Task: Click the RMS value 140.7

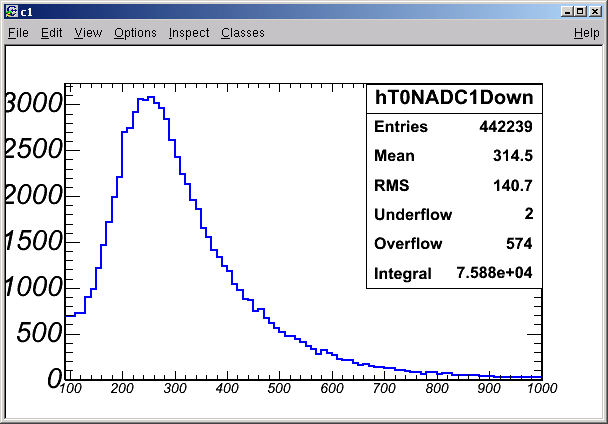Action: [x=513, y=186]
